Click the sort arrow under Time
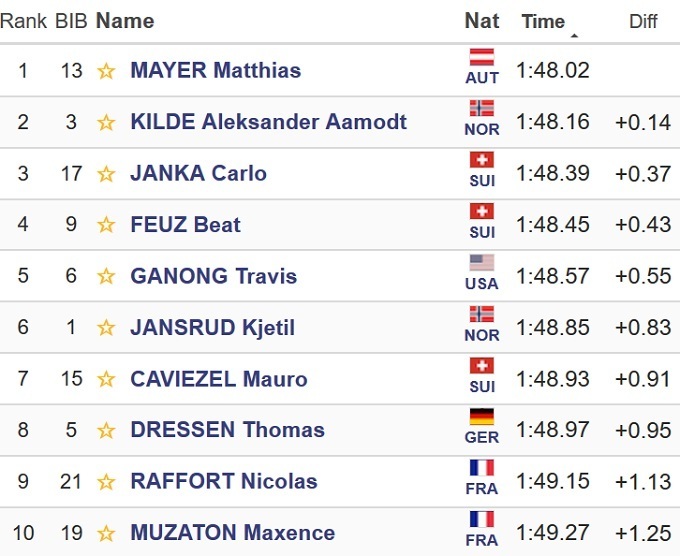The image size is (680, 556). pos(574,36)
